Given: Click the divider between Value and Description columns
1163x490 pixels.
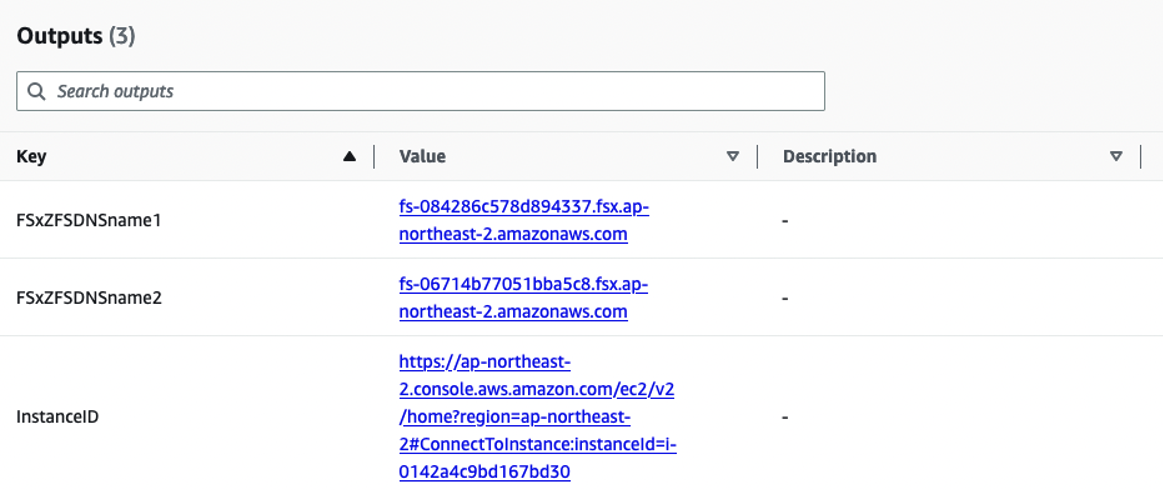Looking at the screenshot, I should point(757,156).
